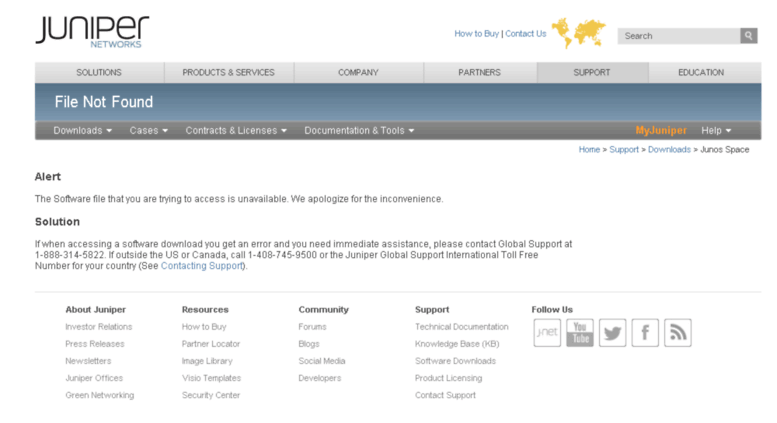Open Contact Support footer link

click(x=445, y=395)
